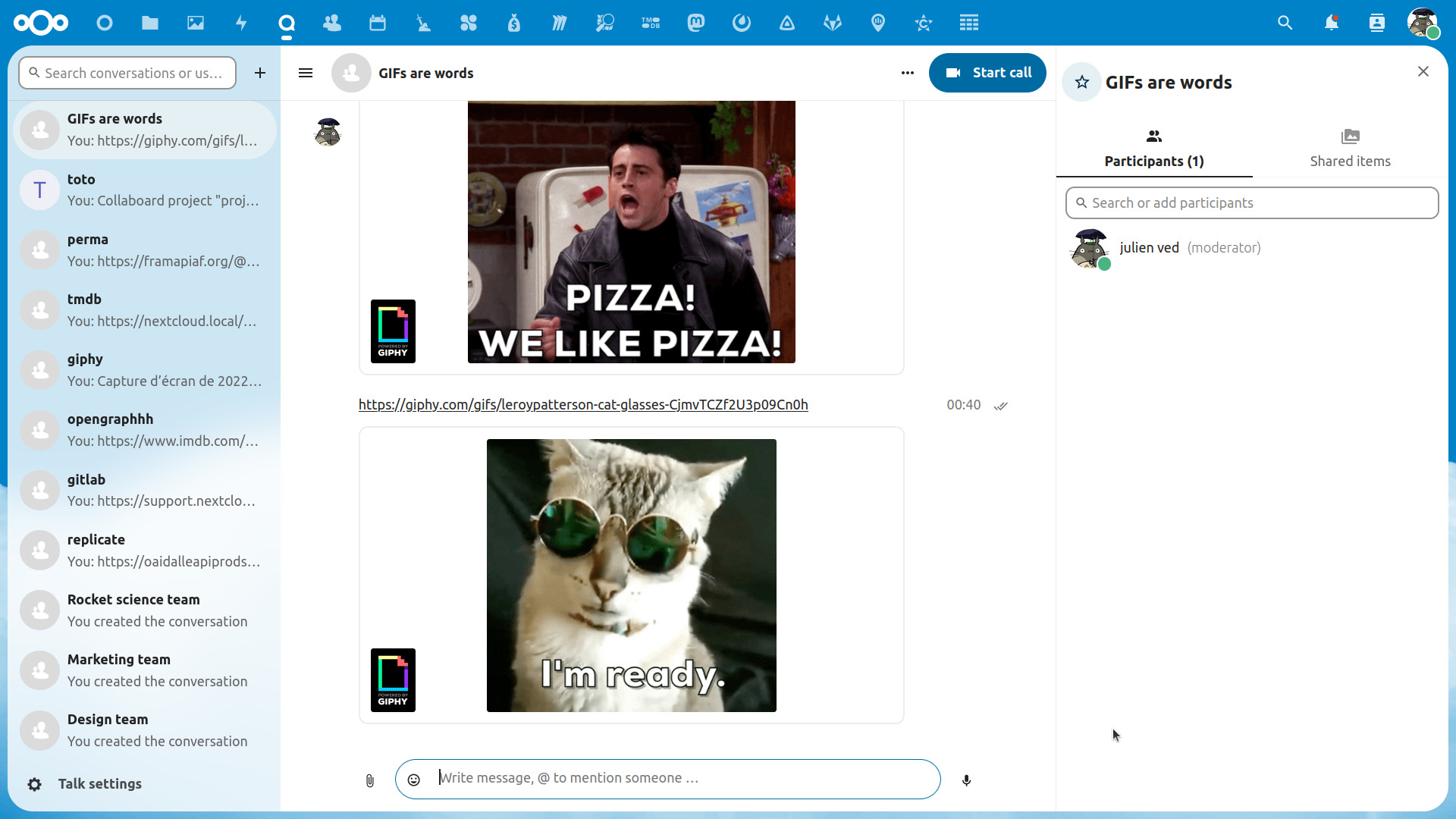The height and width of the screenshot is (819, 1456).
Task: Click the I'm ready cat GIF
Action: (631, 576)
